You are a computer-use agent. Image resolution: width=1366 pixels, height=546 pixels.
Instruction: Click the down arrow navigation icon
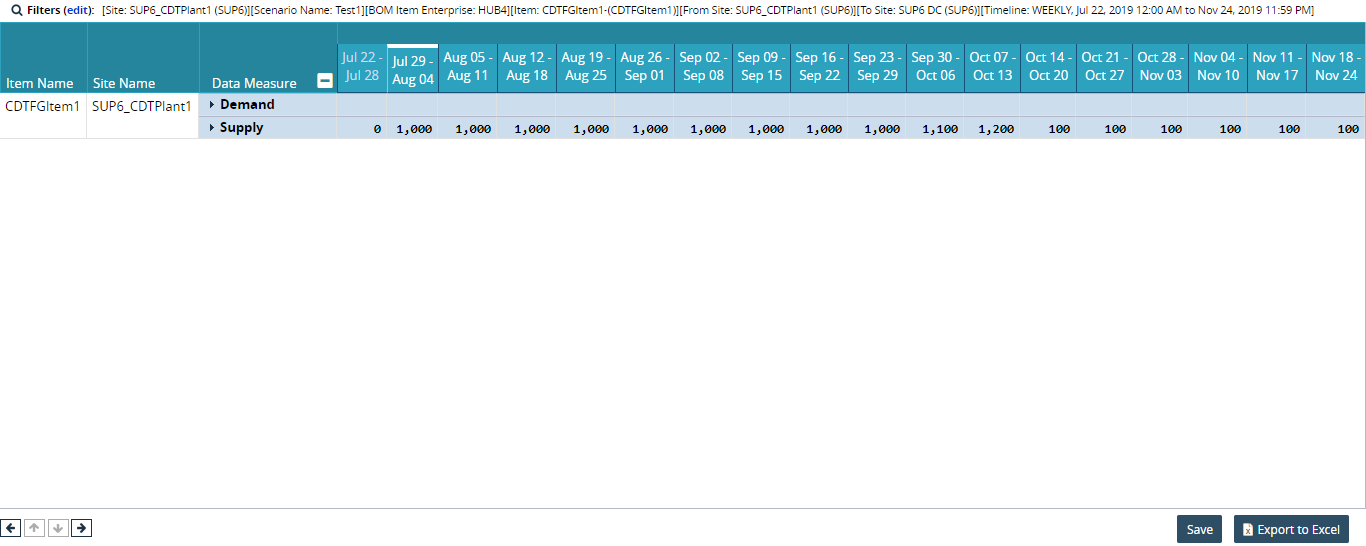point(58,528)
